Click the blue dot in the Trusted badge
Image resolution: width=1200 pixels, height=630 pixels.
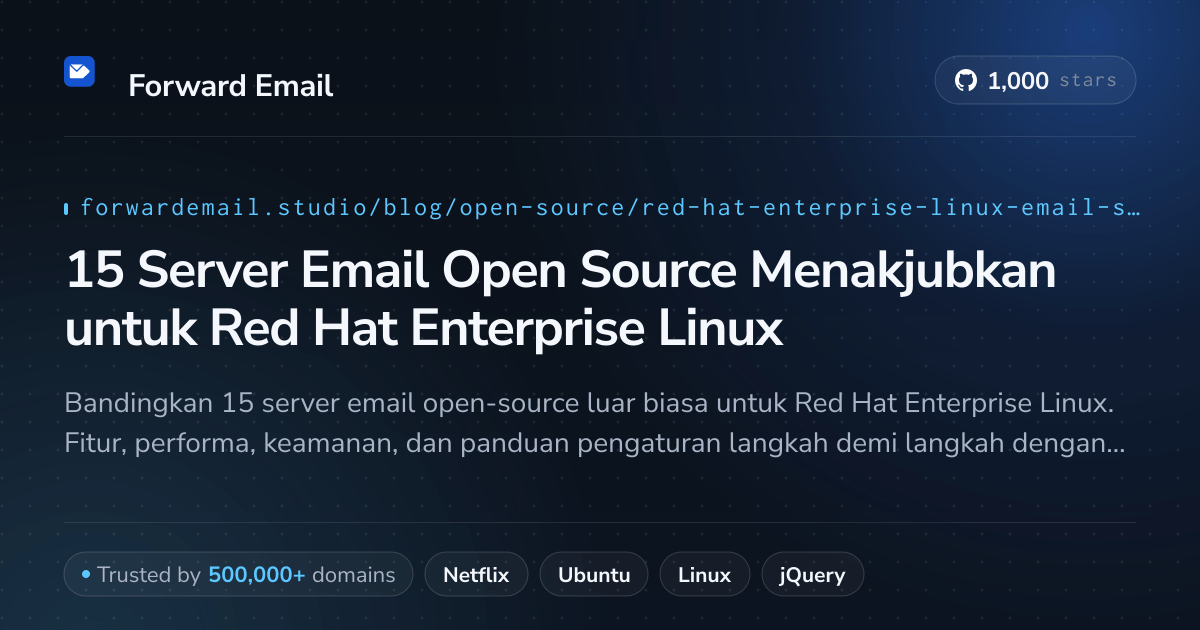[86, 575]
